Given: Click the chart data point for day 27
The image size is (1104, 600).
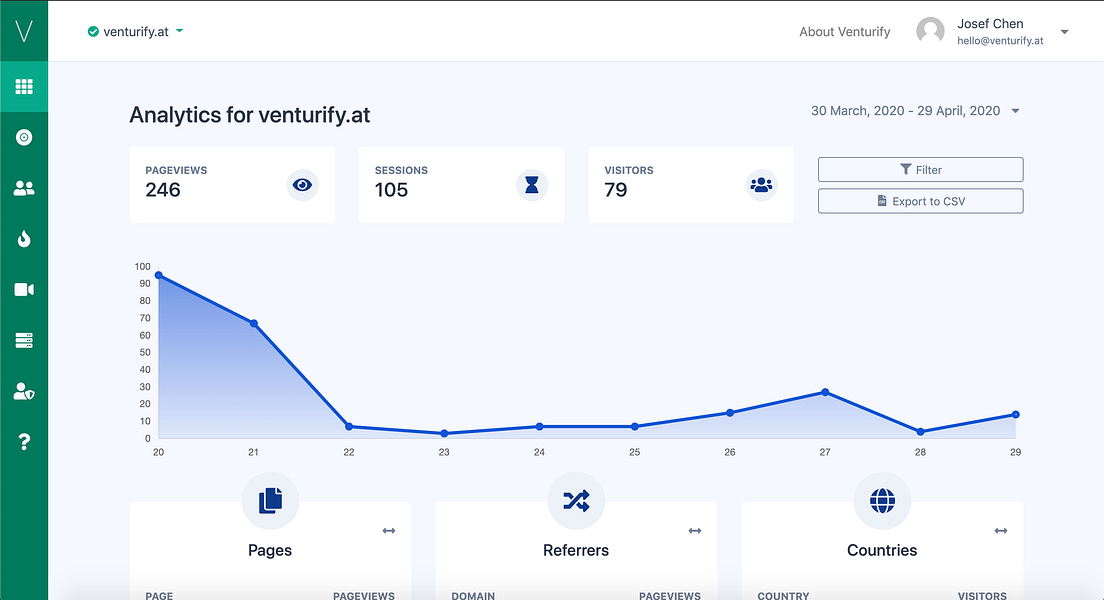Looking at the screenshot, I should 825,392.
